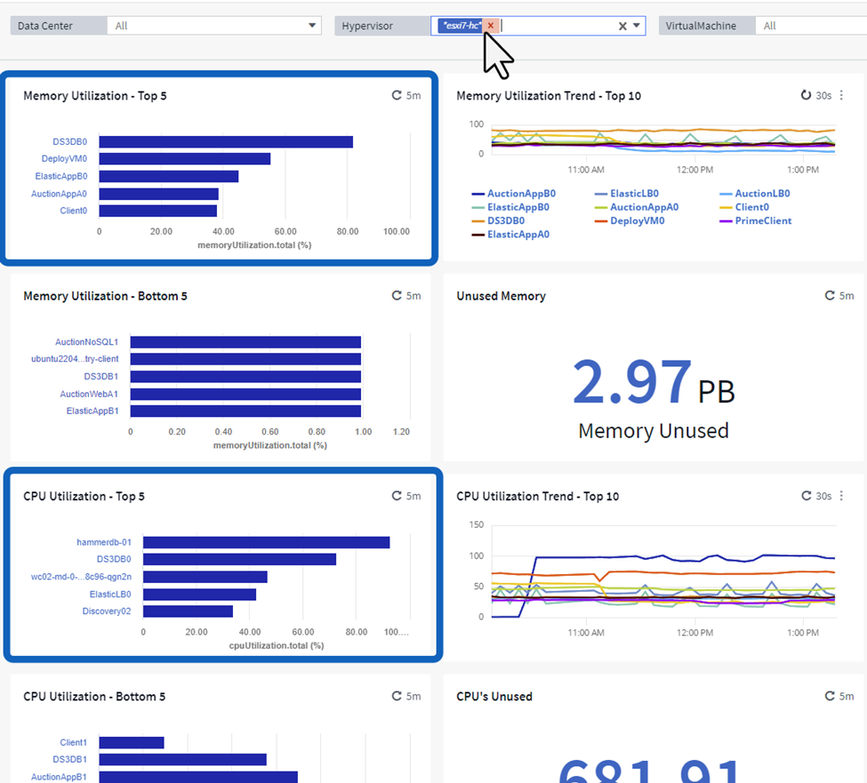Click the CPU Utilization Trend - Top 10 title
Screen dimensions: 867x783
537,496
